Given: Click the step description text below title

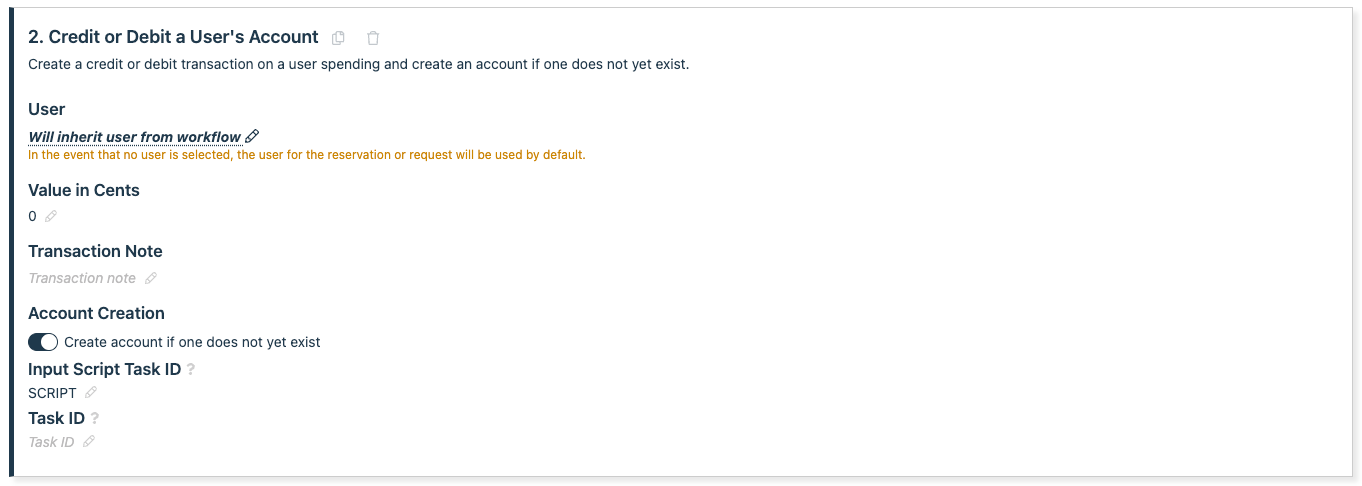Looking at the screenshot, I should coord(358,65).
